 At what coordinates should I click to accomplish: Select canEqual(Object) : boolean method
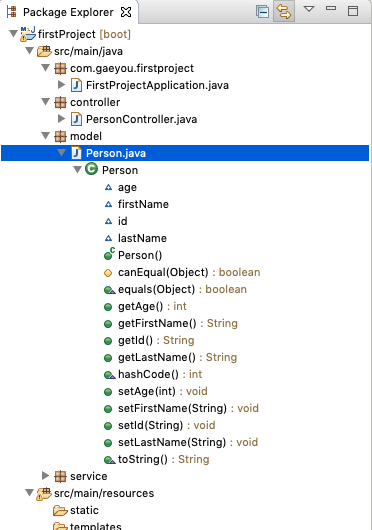(189, 272)
